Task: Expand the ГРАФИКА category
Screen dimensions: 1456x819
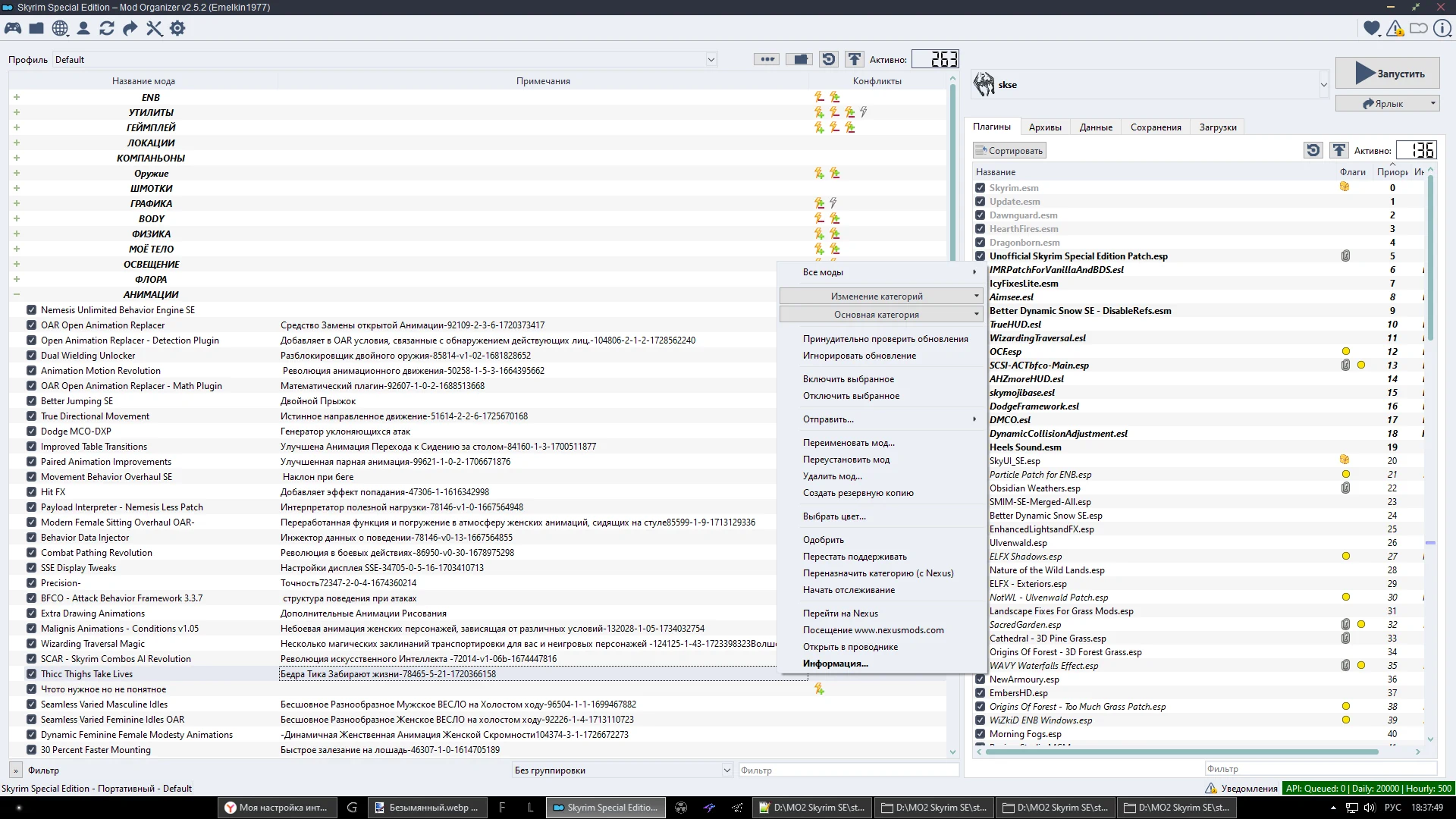Action: (x=17, y=203)
